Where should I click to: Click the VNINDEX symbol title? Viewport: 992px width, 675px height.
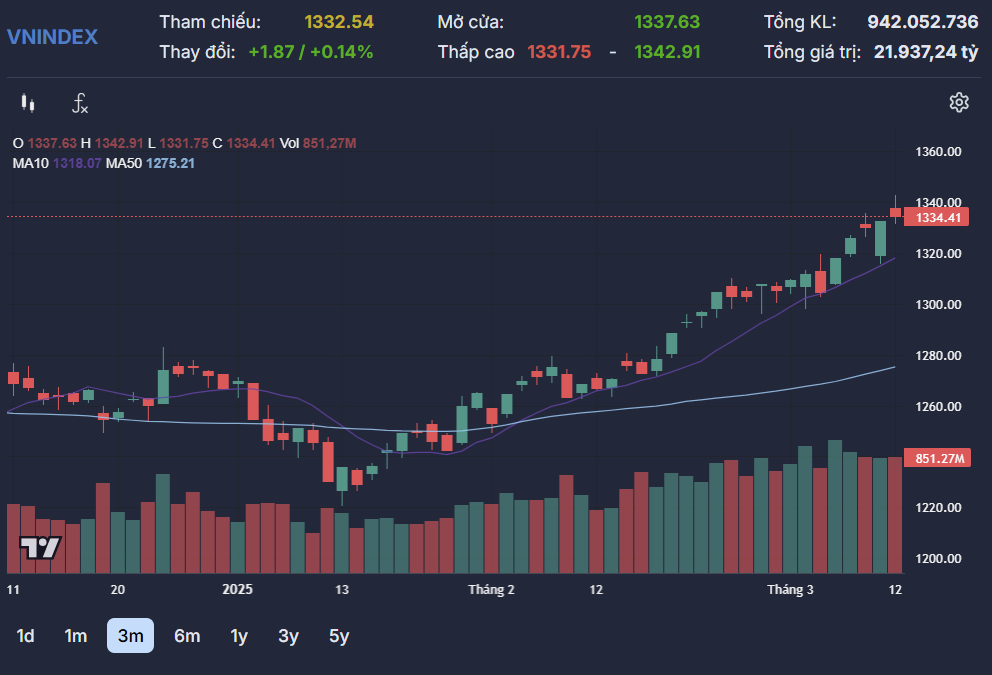point(53,37)
